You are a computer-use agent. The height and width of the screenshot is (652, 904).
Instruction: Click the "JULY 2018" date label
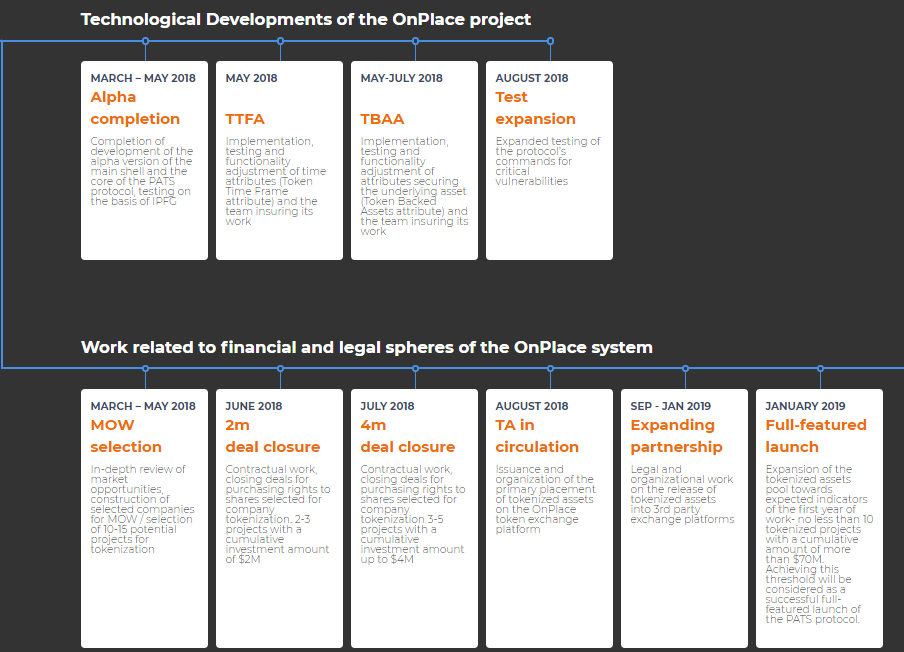(387, 406)
